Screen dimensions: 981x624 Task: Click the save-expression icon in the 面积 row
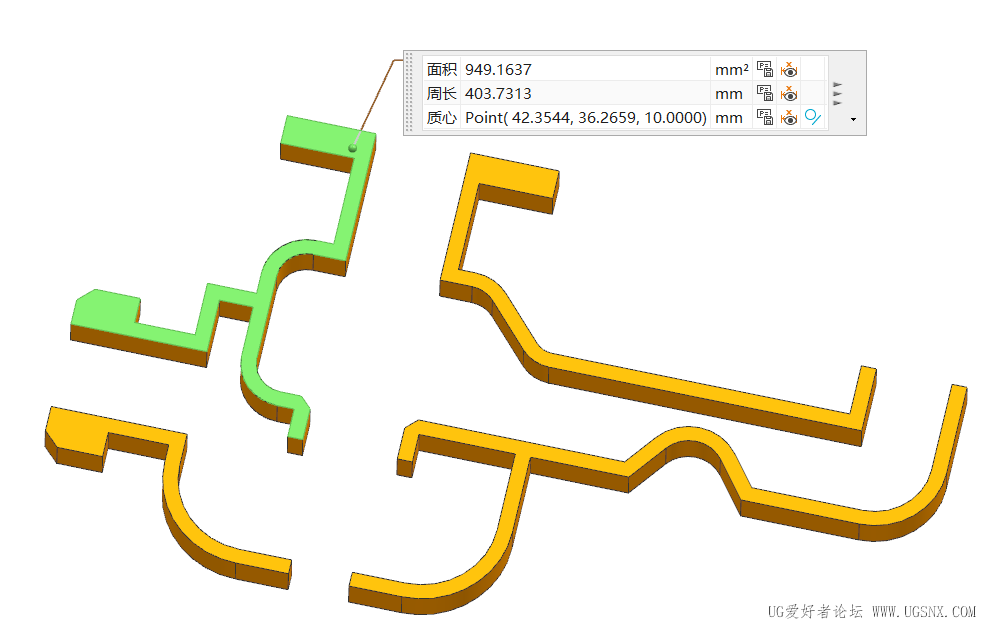tap(765, 69)
